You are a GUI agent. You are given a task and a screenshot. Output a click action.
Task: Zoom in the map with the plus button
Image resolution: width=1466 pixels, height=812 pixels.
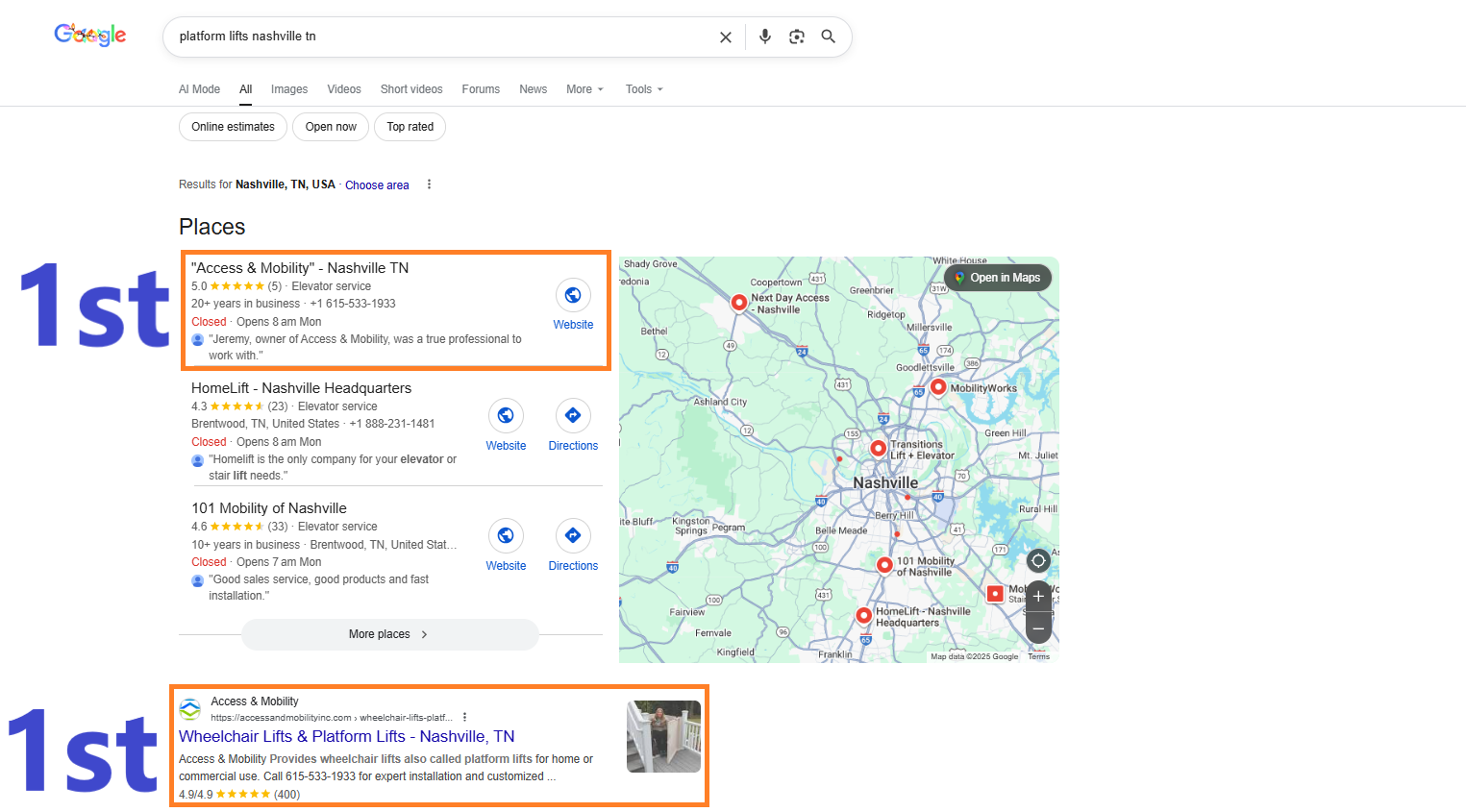point(1038,596)
